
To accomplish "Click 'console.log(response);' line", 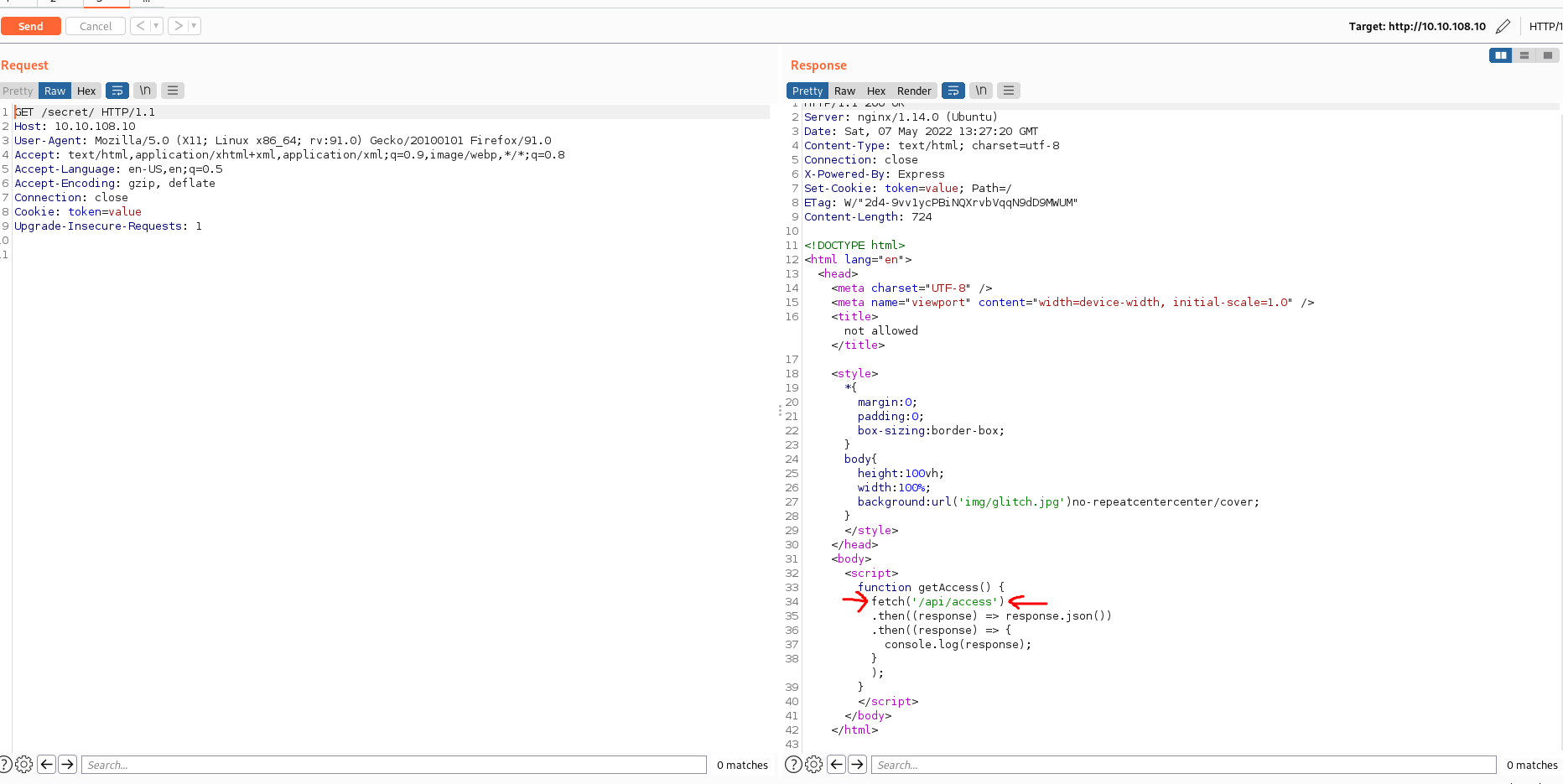I will click(958, 645).
